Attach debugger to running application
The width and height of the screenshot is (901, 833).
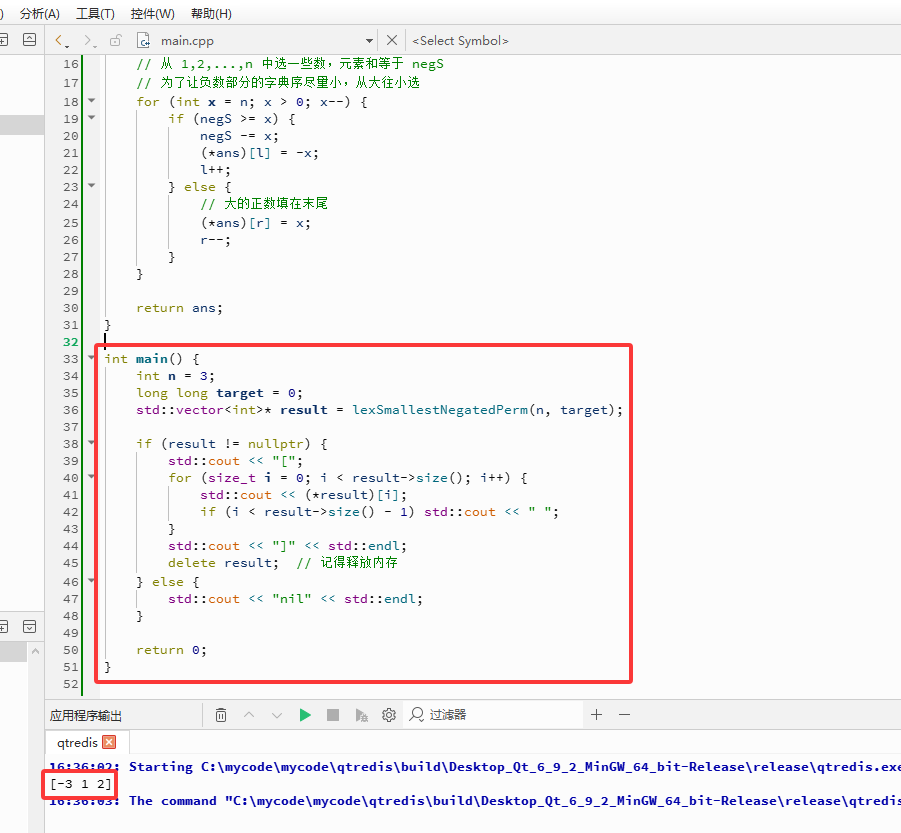click(361, 715)
